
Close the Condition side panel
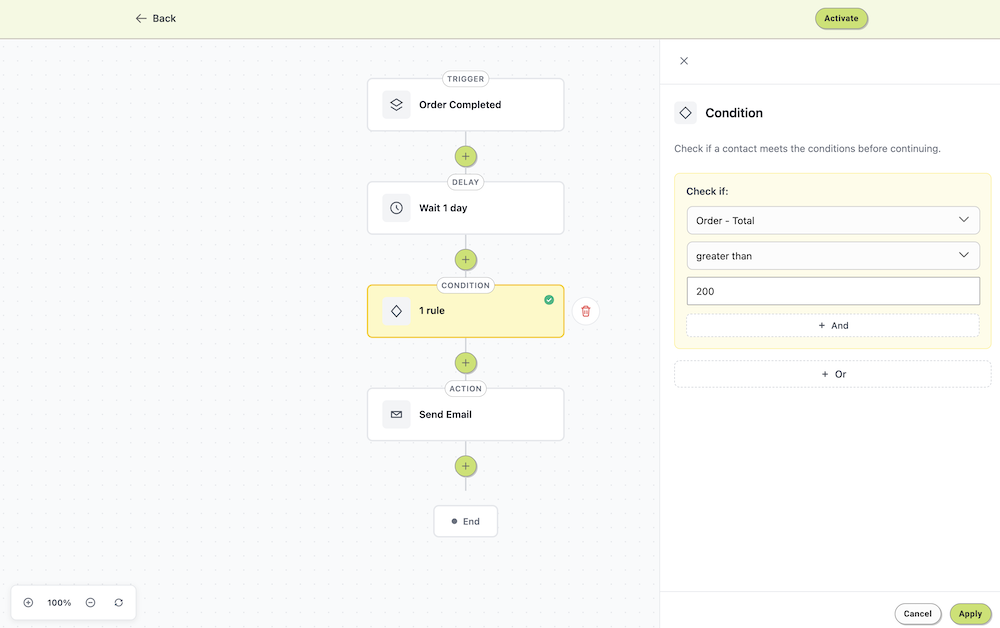tap(684, 61)
